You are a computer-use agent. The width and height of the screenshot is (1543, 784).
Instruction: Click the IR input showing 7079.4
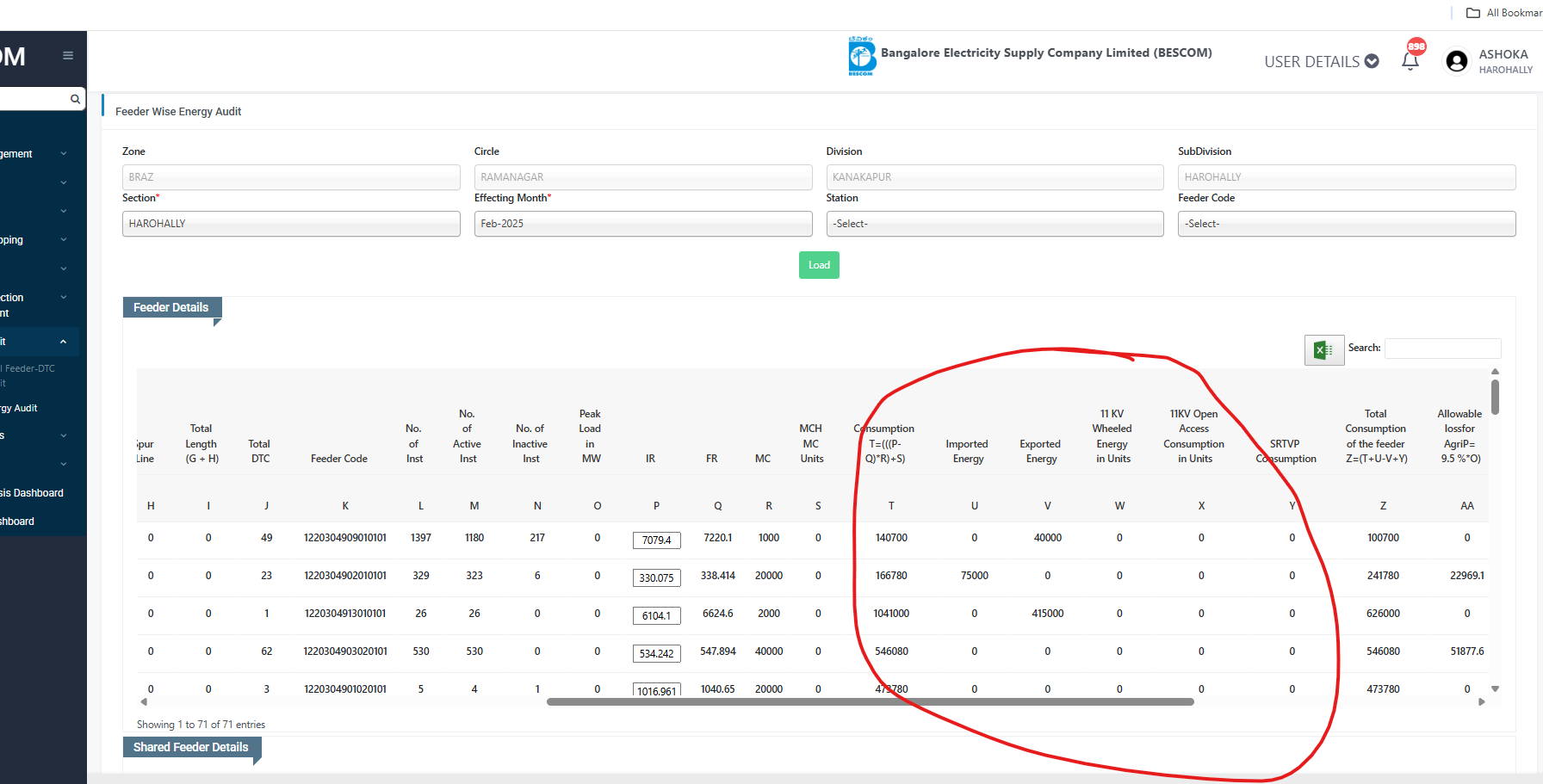coord(656,540)
